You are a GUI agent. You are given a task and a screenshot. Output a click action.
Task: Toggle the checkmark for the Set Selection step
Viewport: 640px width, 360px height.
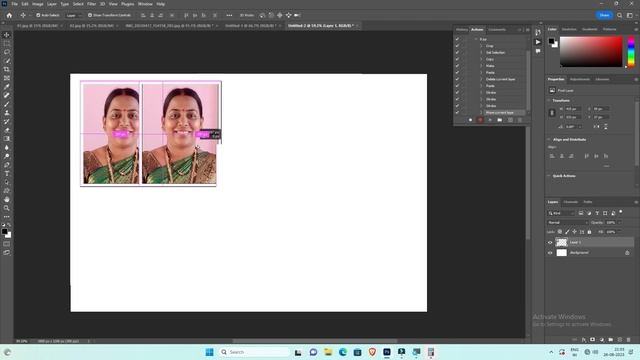(457, 52)
